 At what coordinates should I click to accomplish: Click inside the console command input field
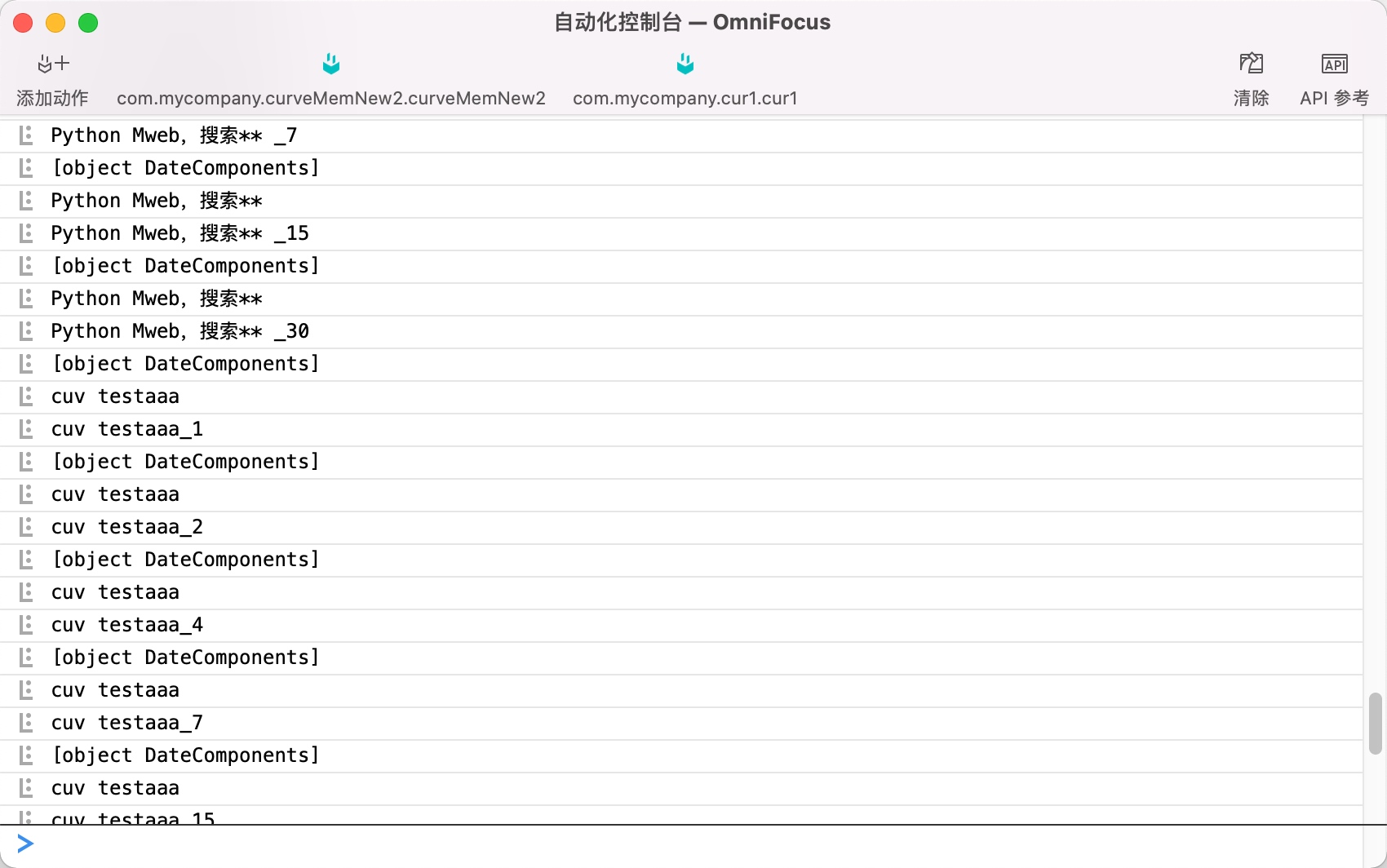point(693,844)
